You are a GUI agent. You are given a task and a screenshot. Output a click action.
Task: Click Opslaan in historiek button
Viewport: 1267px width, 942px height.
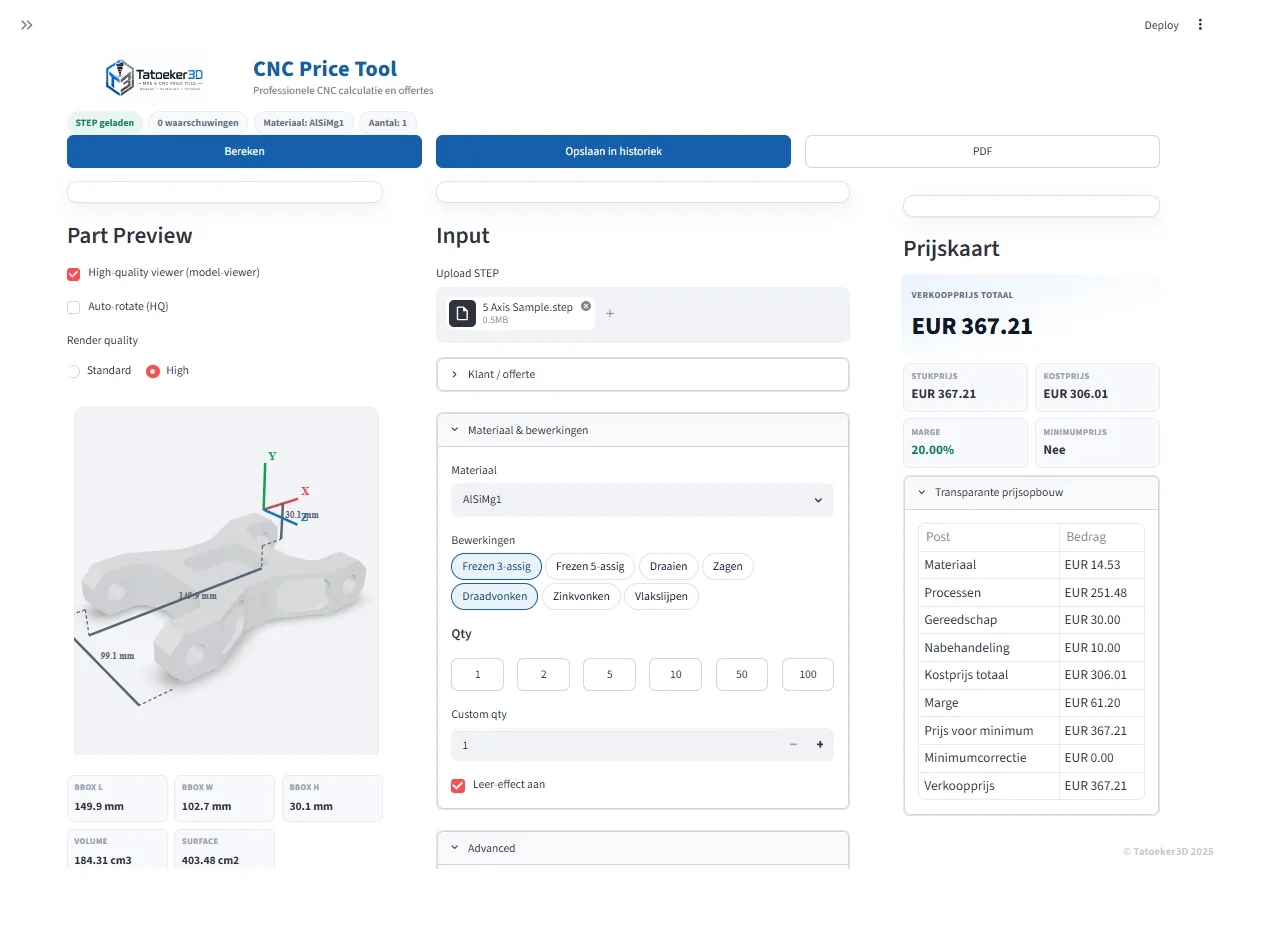point(613,152)
